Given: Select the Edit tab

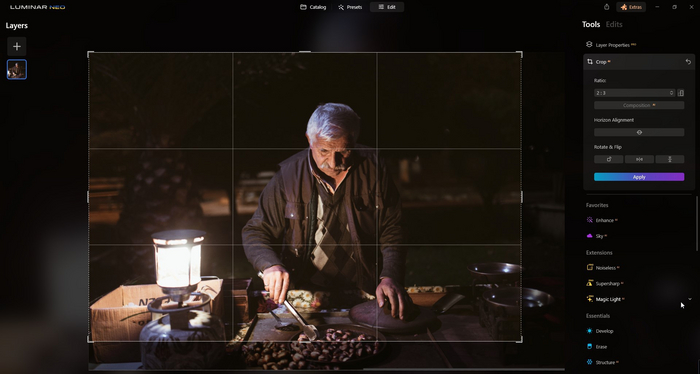Looking at the screenshot, I should (387, 7).
